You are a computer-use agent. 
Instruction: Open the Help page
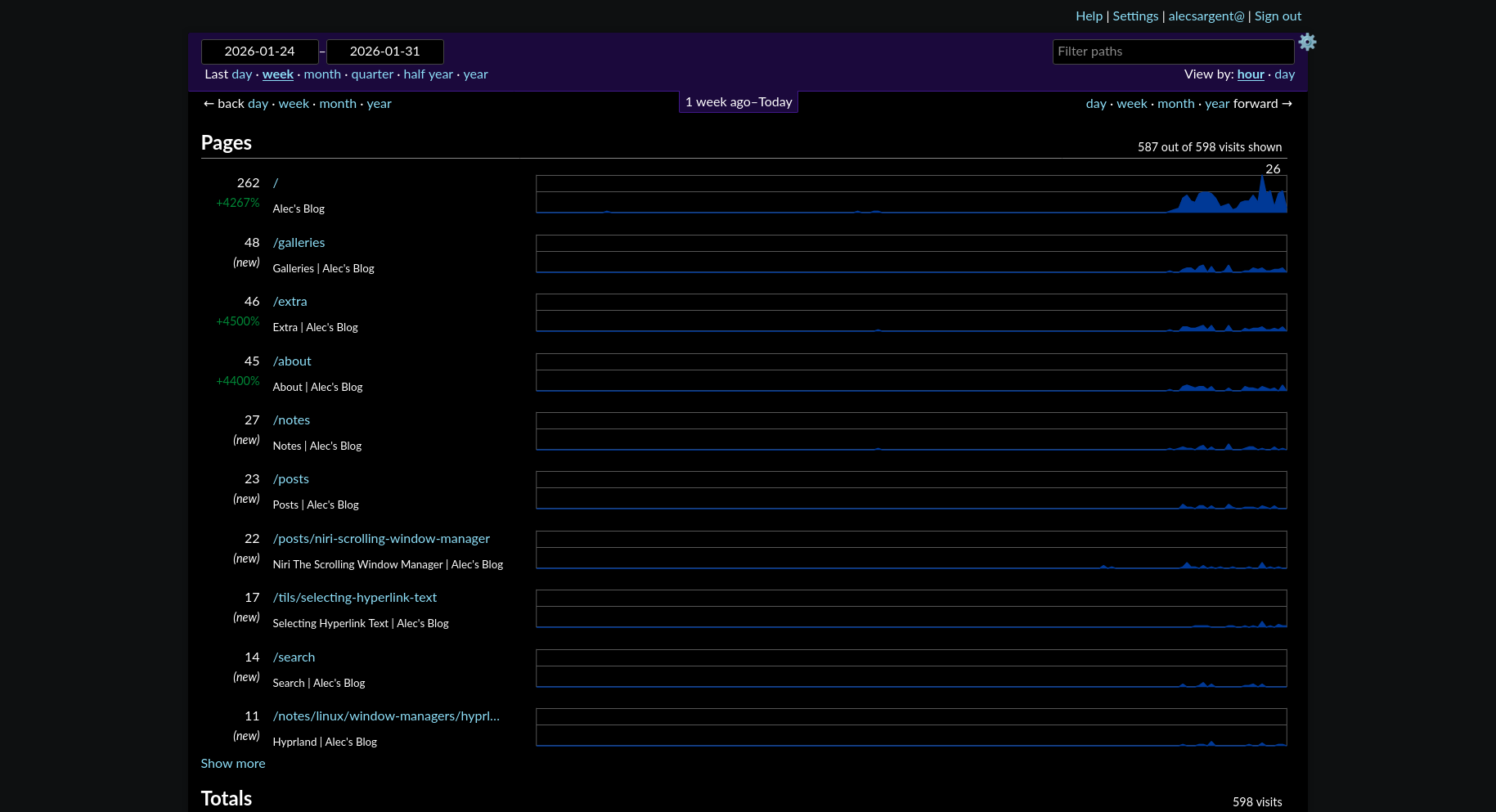pyautogui.click(x=1089, y=16)
